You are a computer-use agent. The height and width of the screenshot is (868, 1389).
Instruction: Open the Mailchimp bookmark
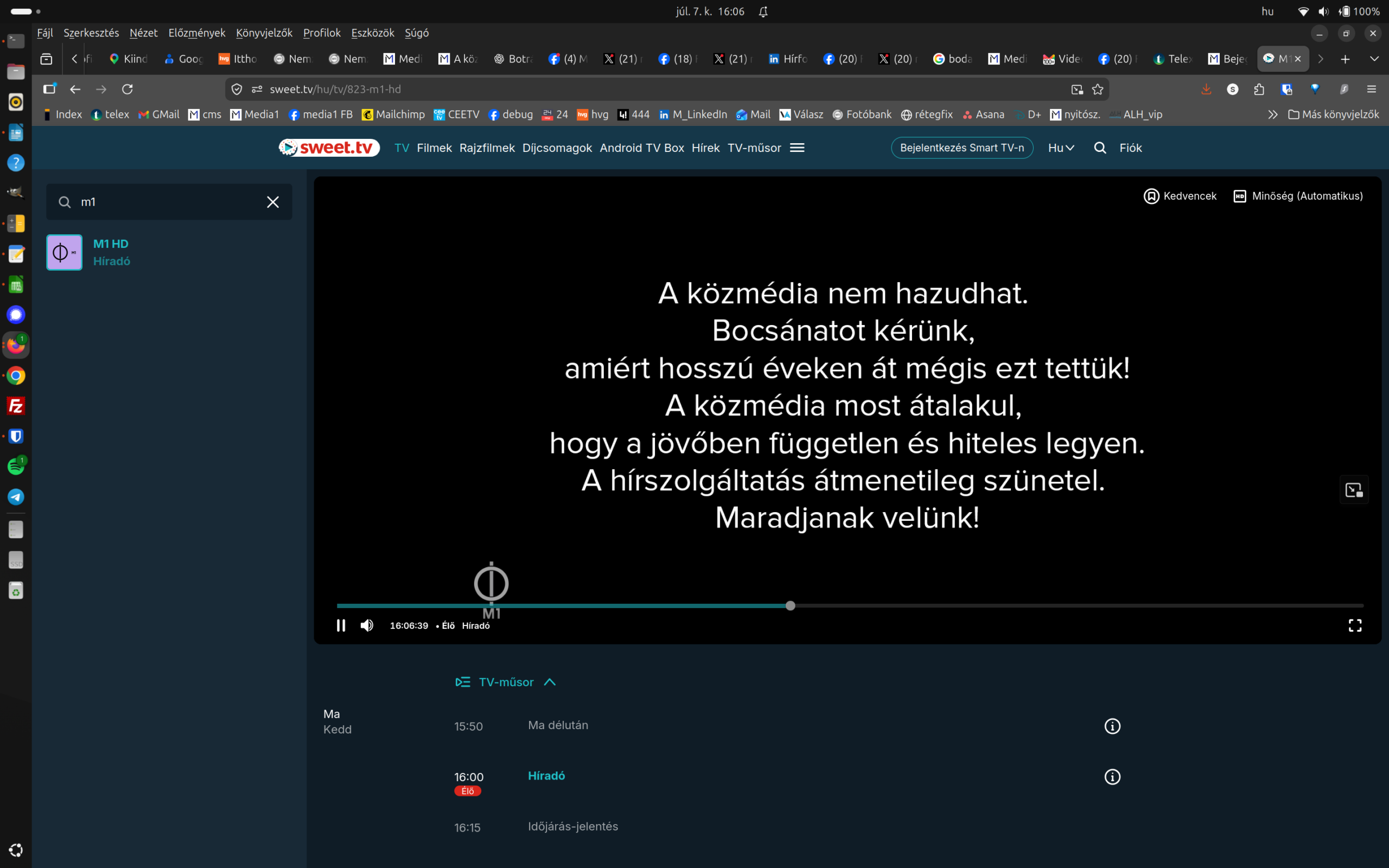[393, 114]
